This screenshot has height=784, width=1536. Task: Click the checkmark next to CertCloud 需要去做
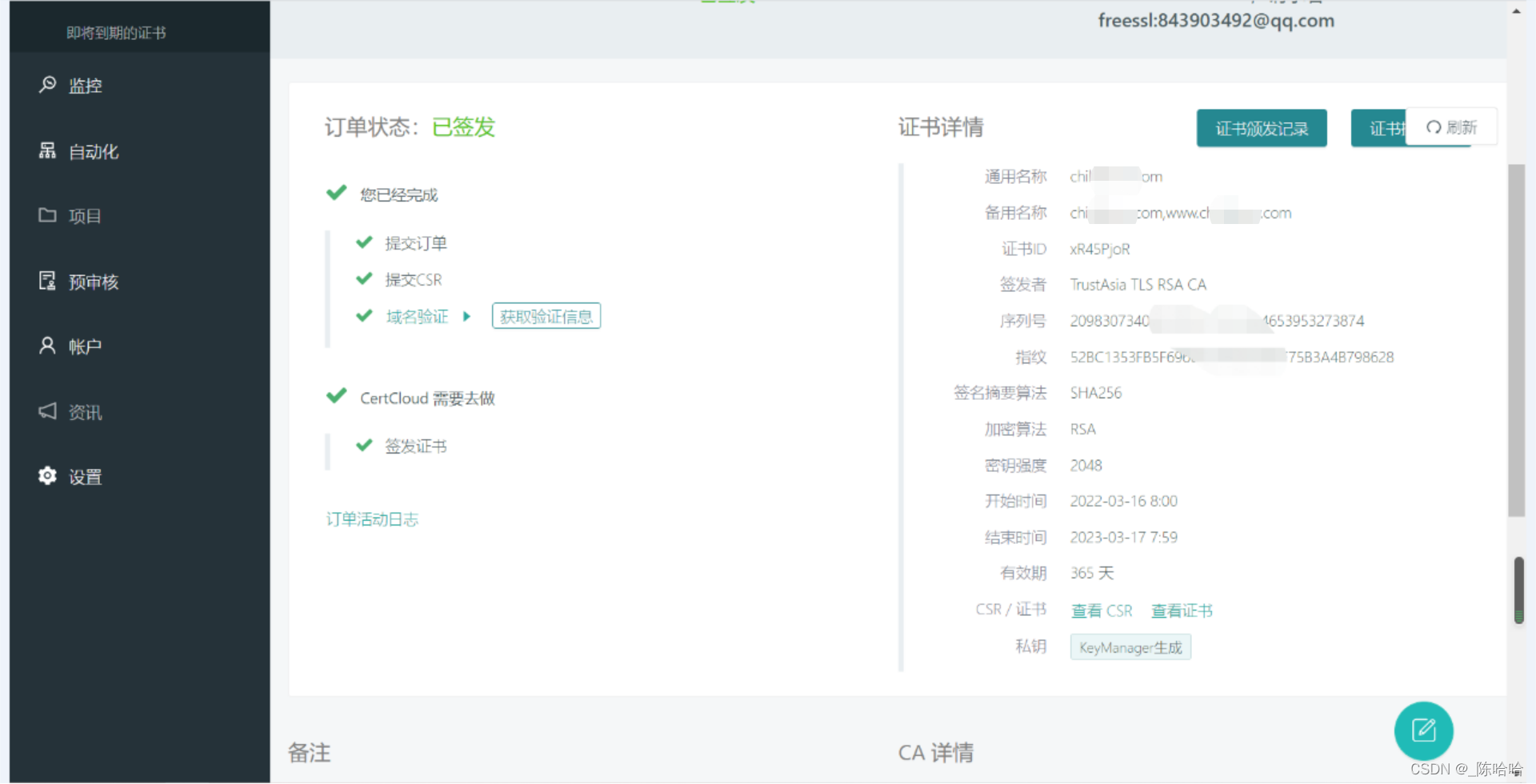[337, 396]
